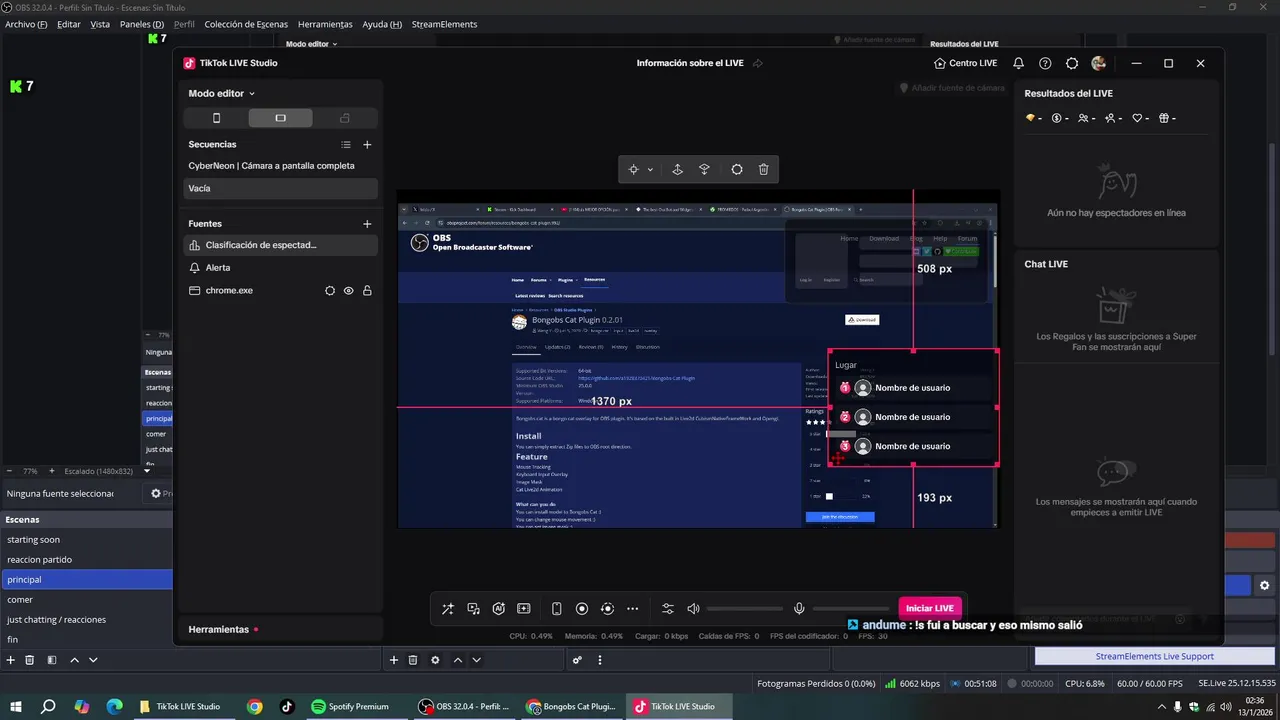Open the dollar earnings stat in Resultados del LIVE
Screen dimensions: 1280x720
[x=1061, y=118]
